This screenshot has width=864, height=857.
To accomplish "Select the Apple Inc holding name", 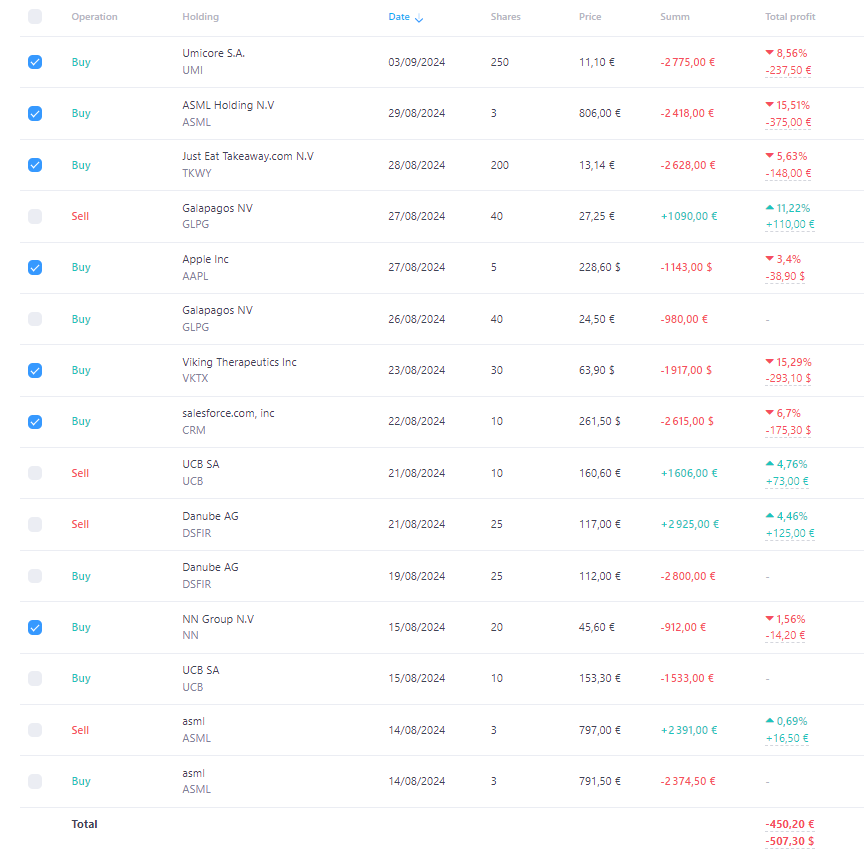I will click(x=205, y=259).
